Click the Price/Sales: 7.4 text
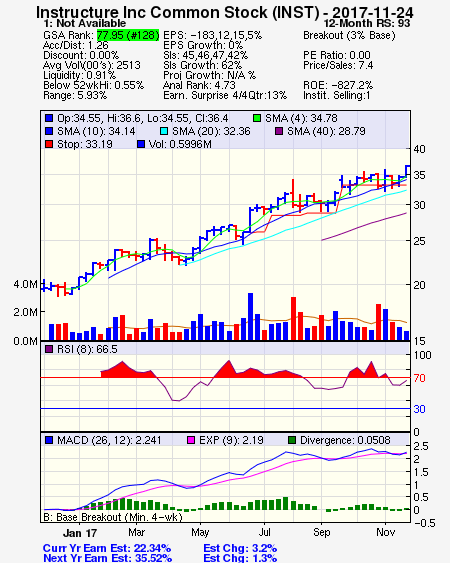The height and width of the screenshot is (563, 450). (x=338, y=65)
